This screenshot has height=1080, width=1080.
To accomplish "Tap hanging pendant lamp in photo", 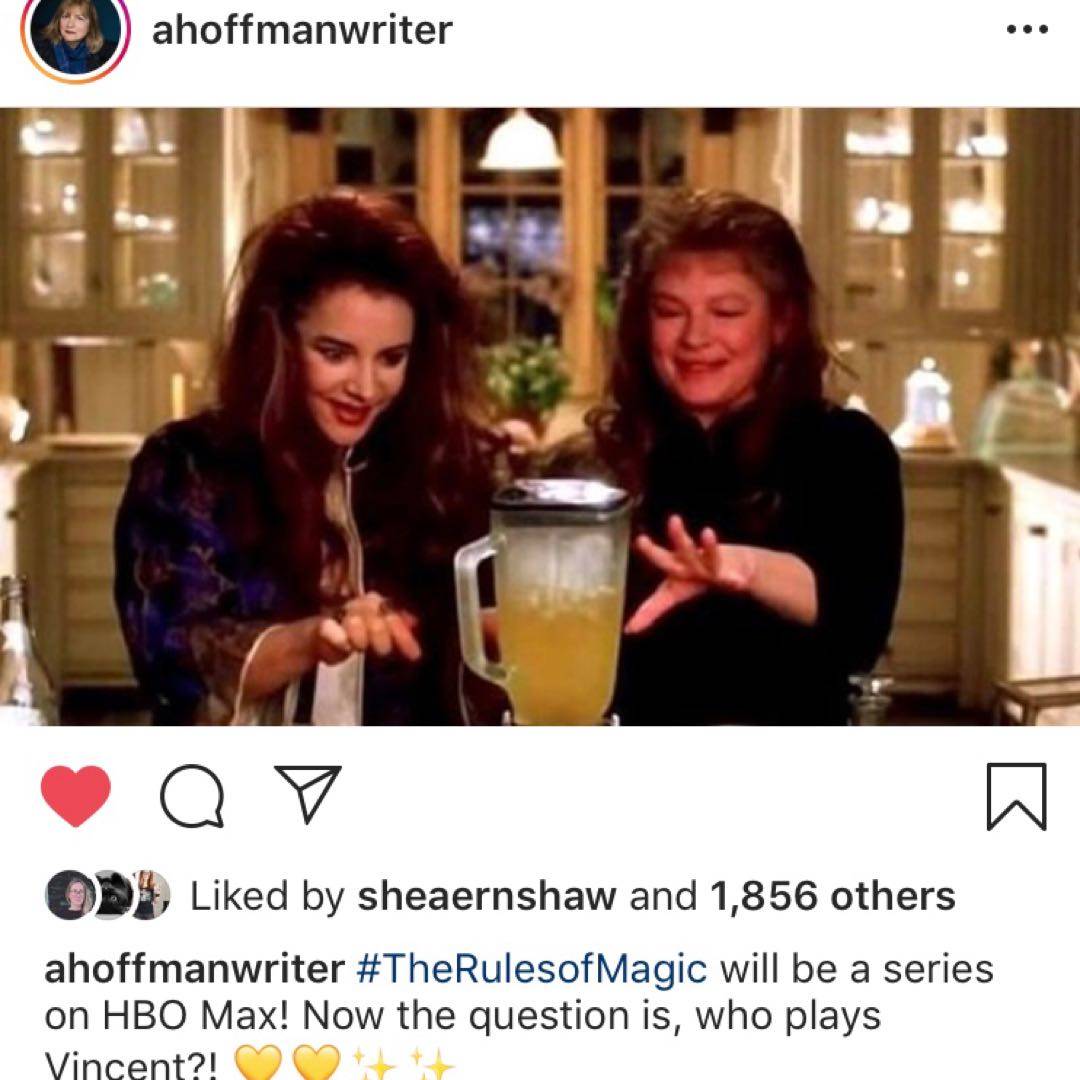I will pyautogui.click(x=521, y=140).
